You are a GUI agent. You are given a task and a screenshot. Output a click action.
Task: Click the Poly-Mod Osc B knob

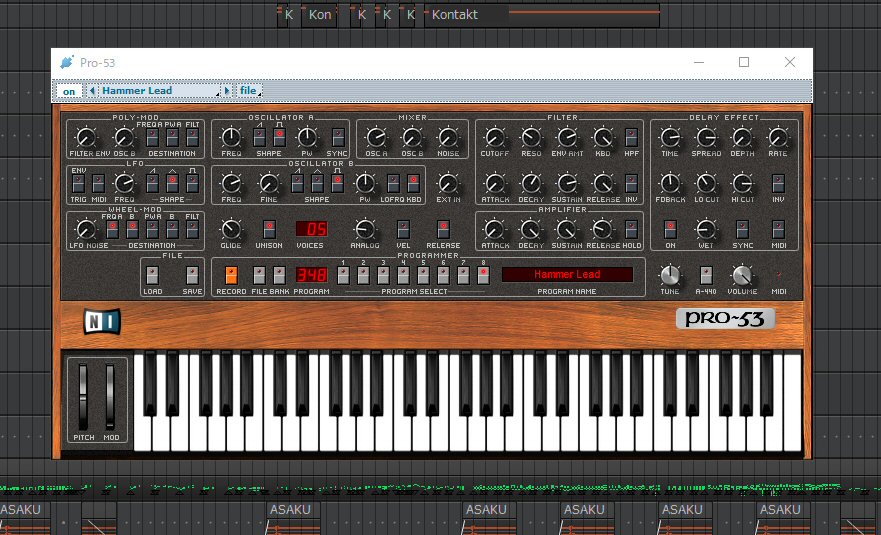point(124,138)
